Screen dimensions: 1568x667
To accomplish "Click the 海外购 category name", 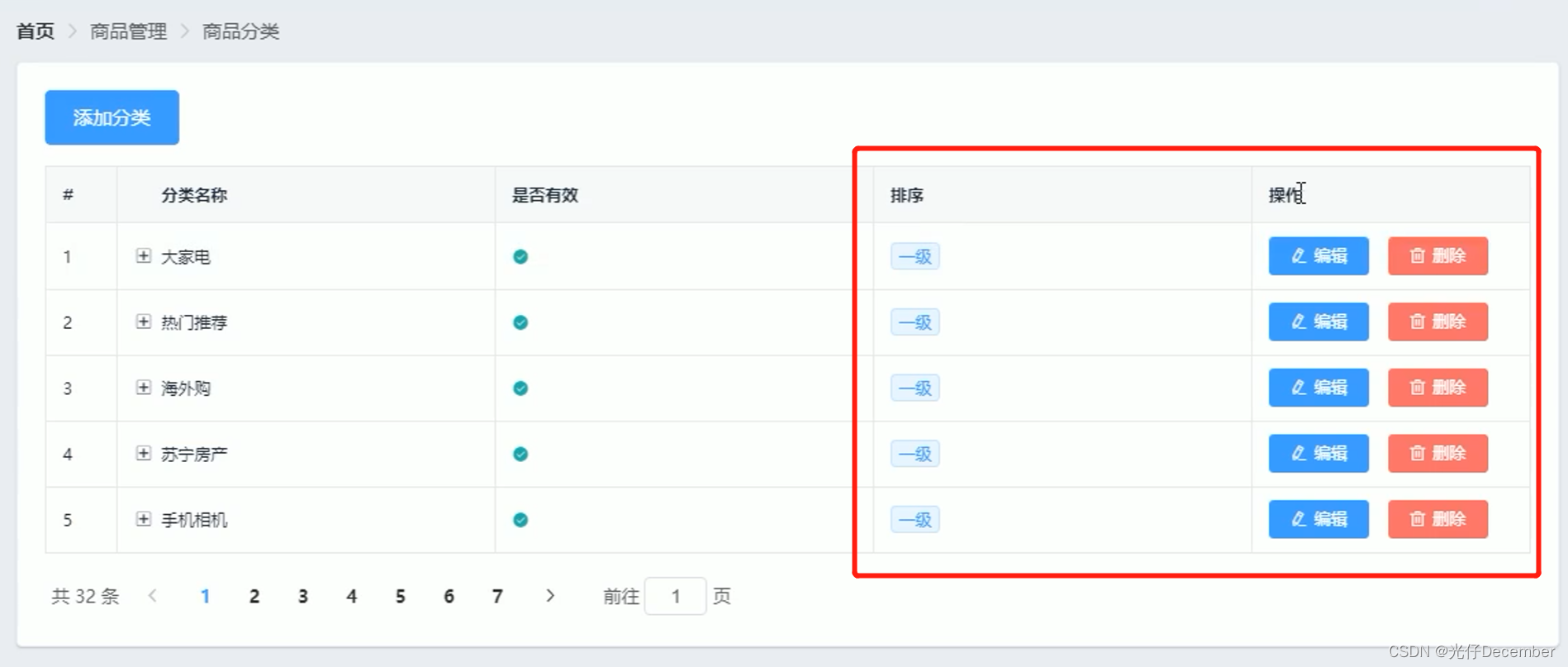I will coord(186,388).
